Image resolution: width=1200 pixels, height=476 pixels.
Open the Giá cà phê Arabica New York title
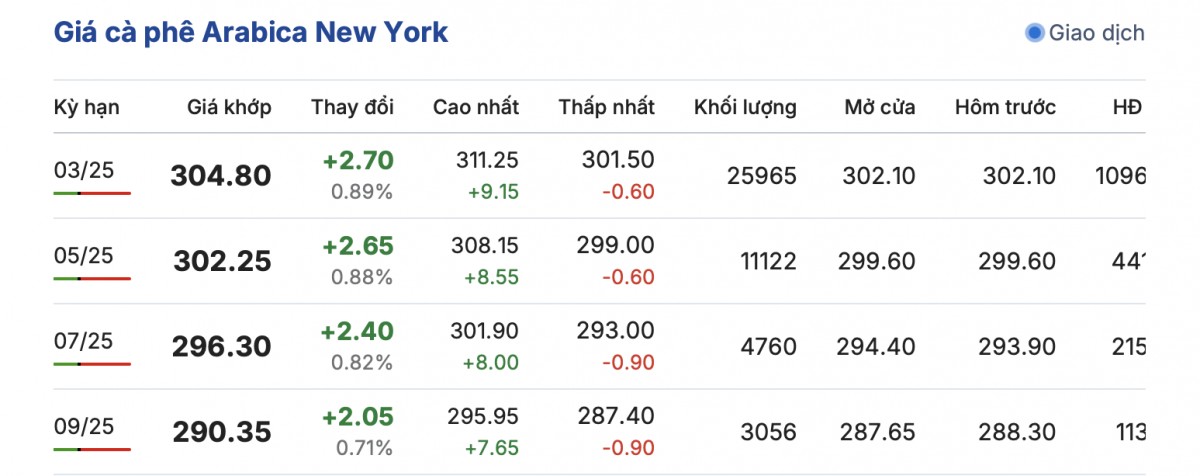(250, 32)
